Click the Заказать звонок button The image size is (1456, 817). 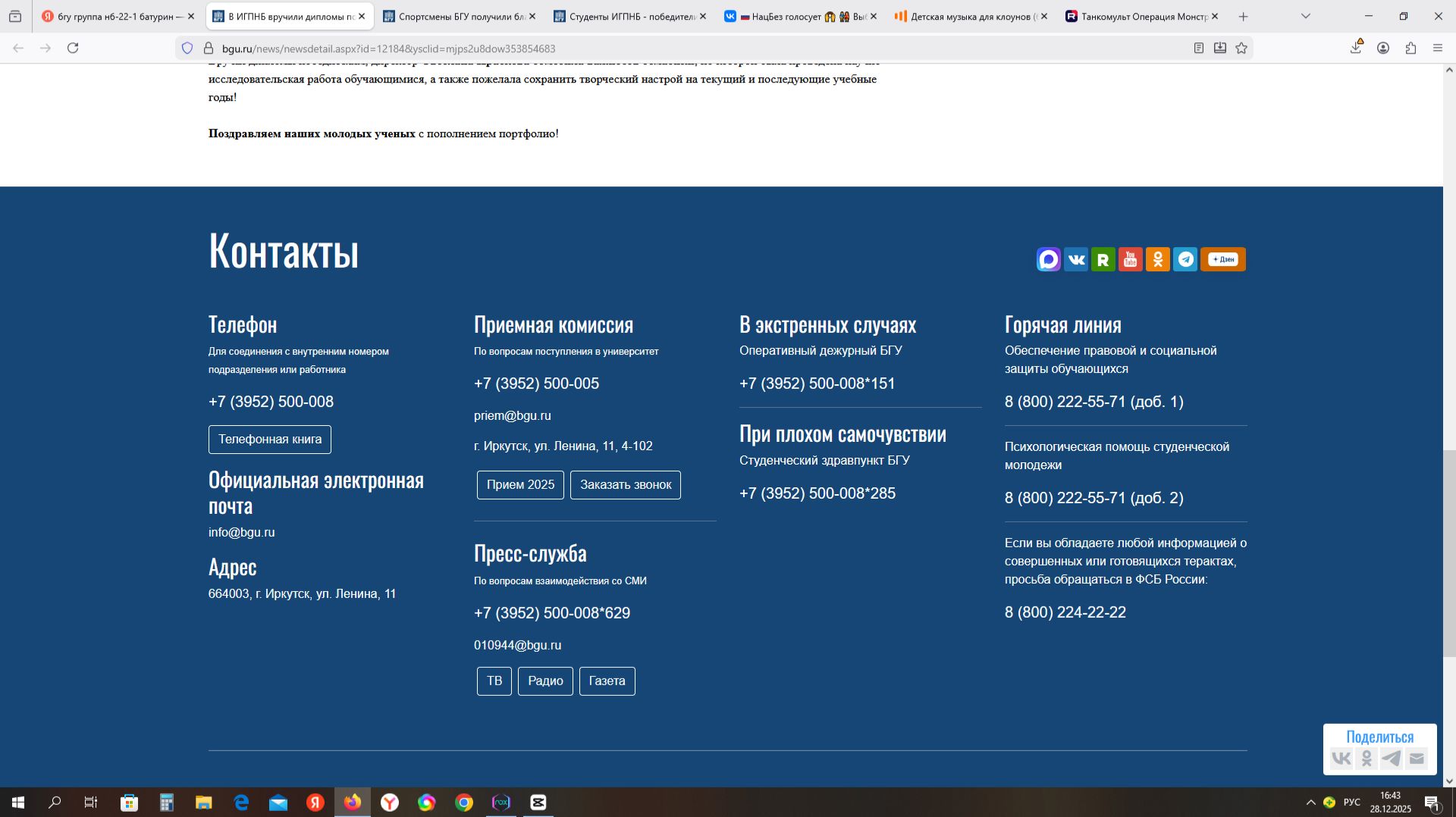click(x=626, y=485)
